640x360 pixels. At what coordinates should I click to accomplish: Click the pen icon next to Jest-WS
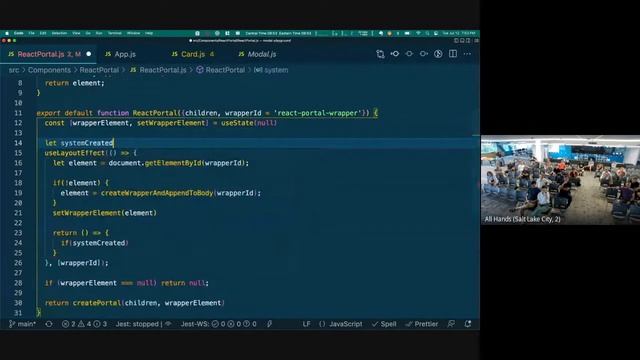(270, 324)
